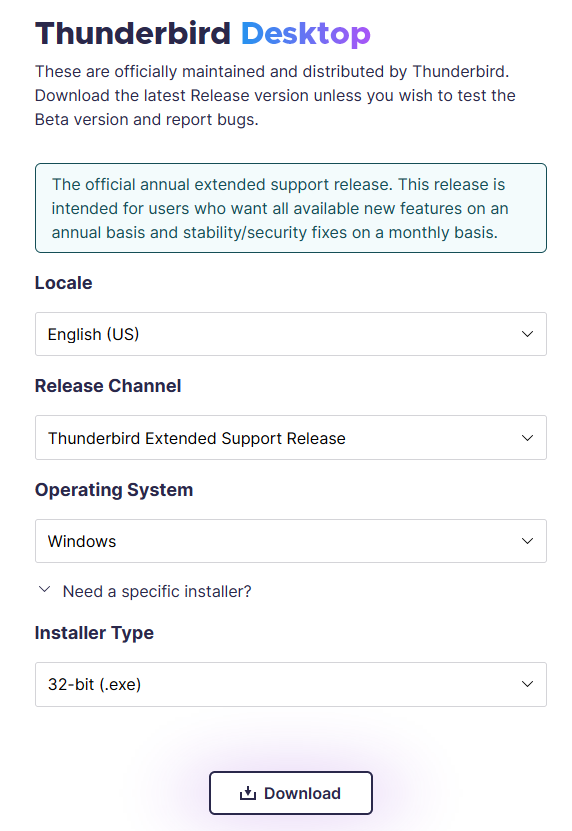Click the small chevron beside "Need a specific installer?"
This screenshot has width=572, height=831.
tap(45, 589)
